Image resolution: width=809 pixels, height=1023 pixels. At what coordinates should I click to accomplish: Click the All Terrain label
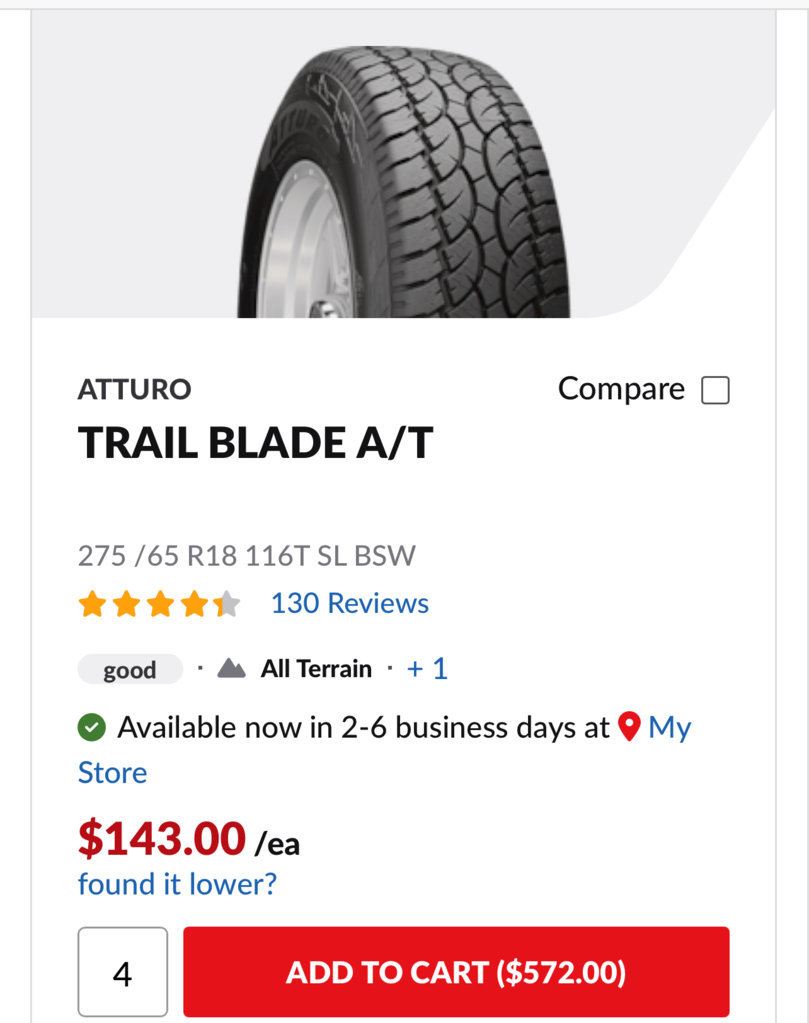tap(316, 669)
